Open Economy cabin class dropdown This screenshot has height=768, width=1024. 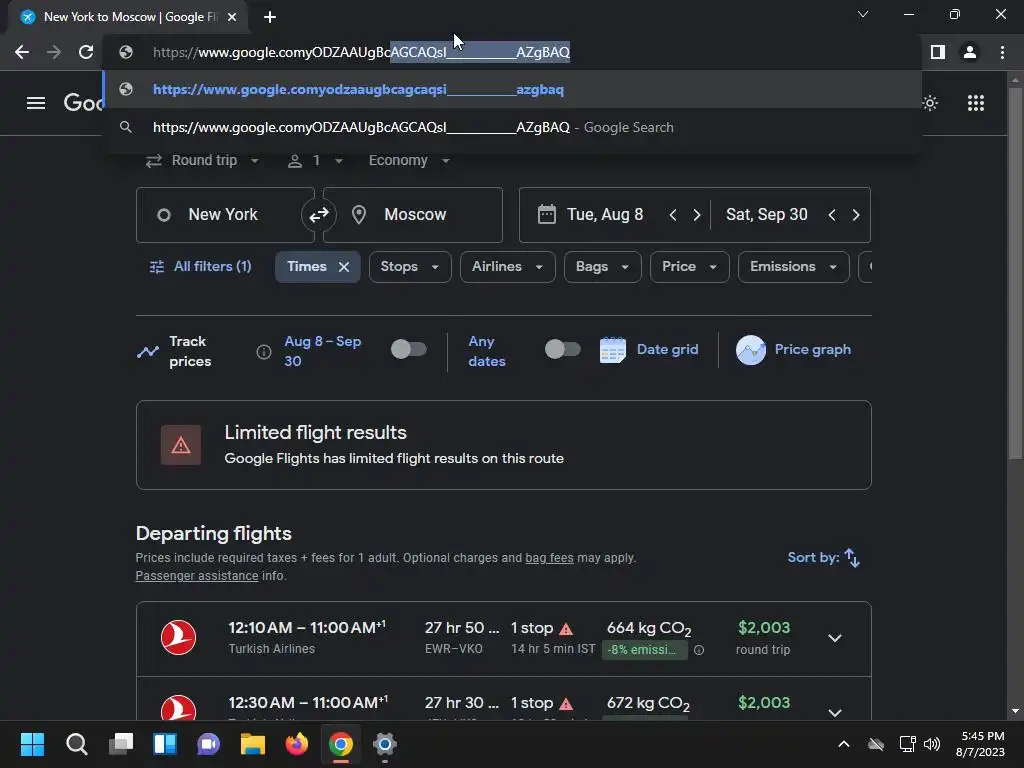point(409,161)
